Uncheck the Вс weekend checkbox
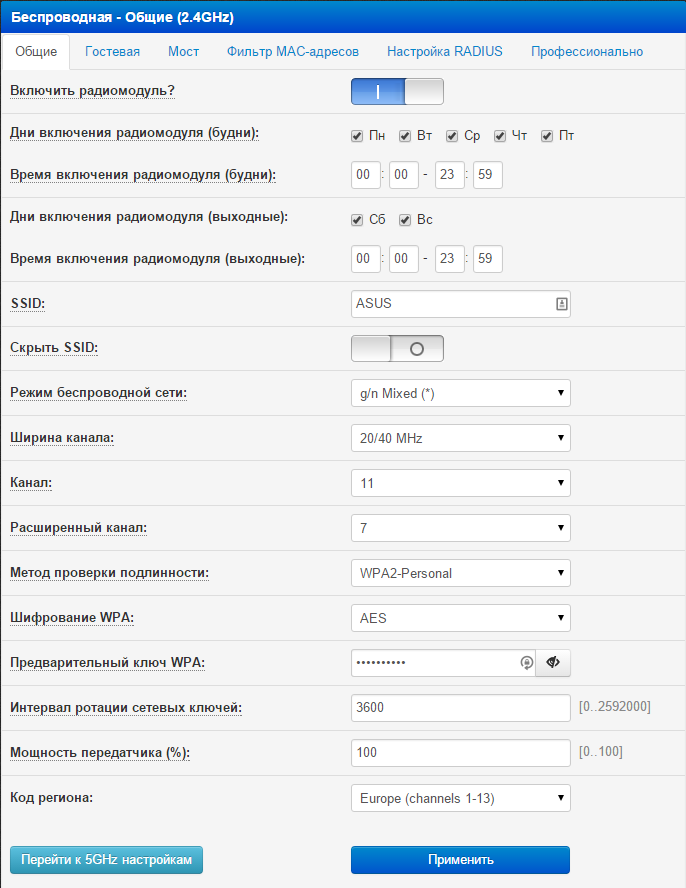Screen dimensions: 686x888 coord(405,220)
